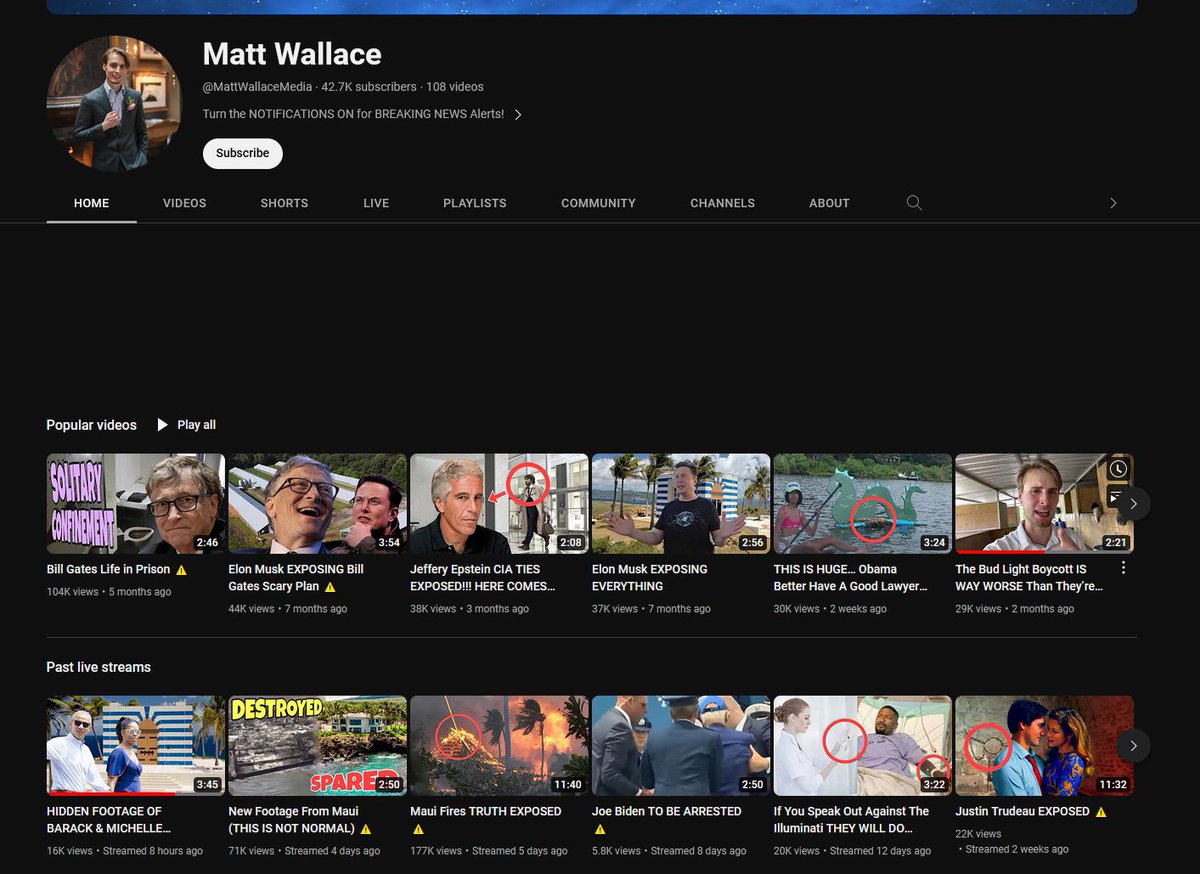Click warning icon beside Bill Gates Life in Prison
The height and width of the screenshot is (874, 1200).
click(181, 570)
